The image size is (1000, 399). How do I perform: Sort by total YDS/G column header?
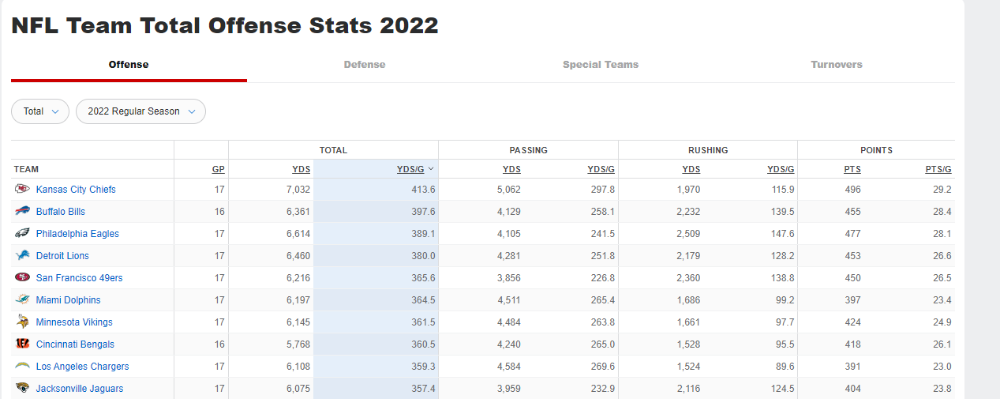coord(415,169)
